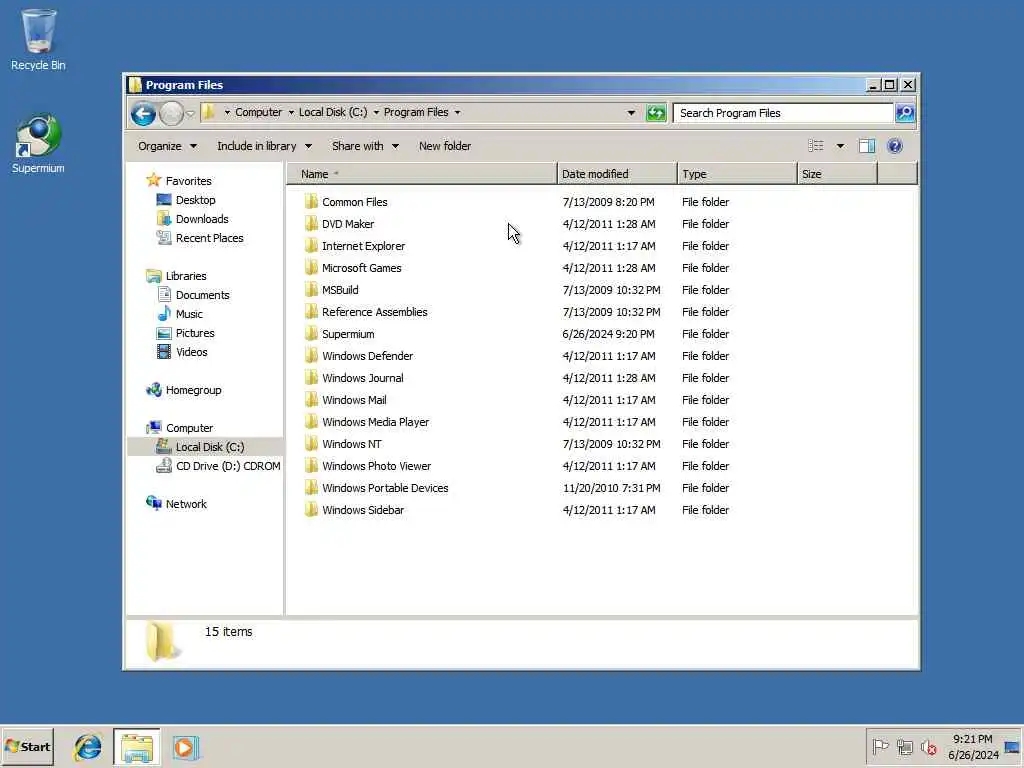Image resolution: width=1024 pixels, height=768 pixels.
Task: Select Videos library
Action: tap(191, 351)
